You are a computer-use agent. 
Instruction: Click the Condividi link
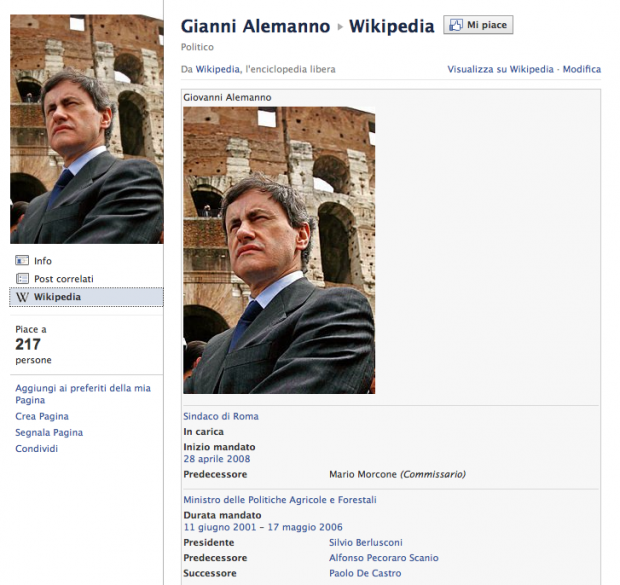coord(36,449)
